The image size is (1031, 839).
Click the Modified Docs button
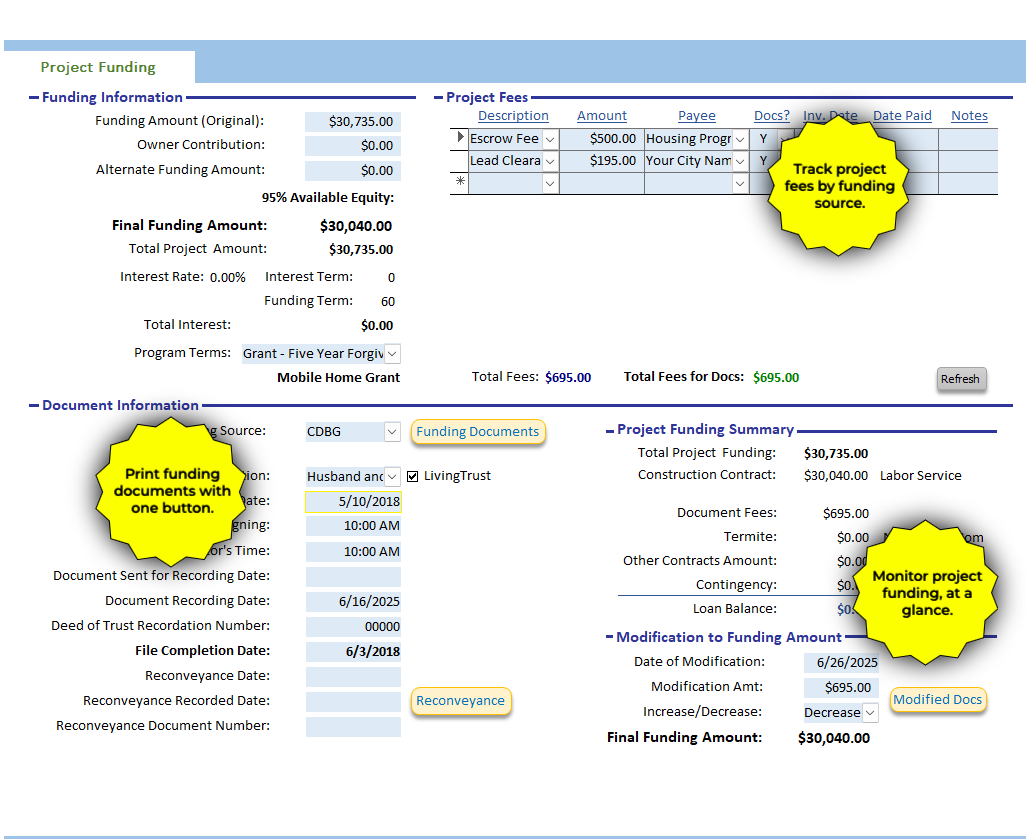(x=938, y=700)
